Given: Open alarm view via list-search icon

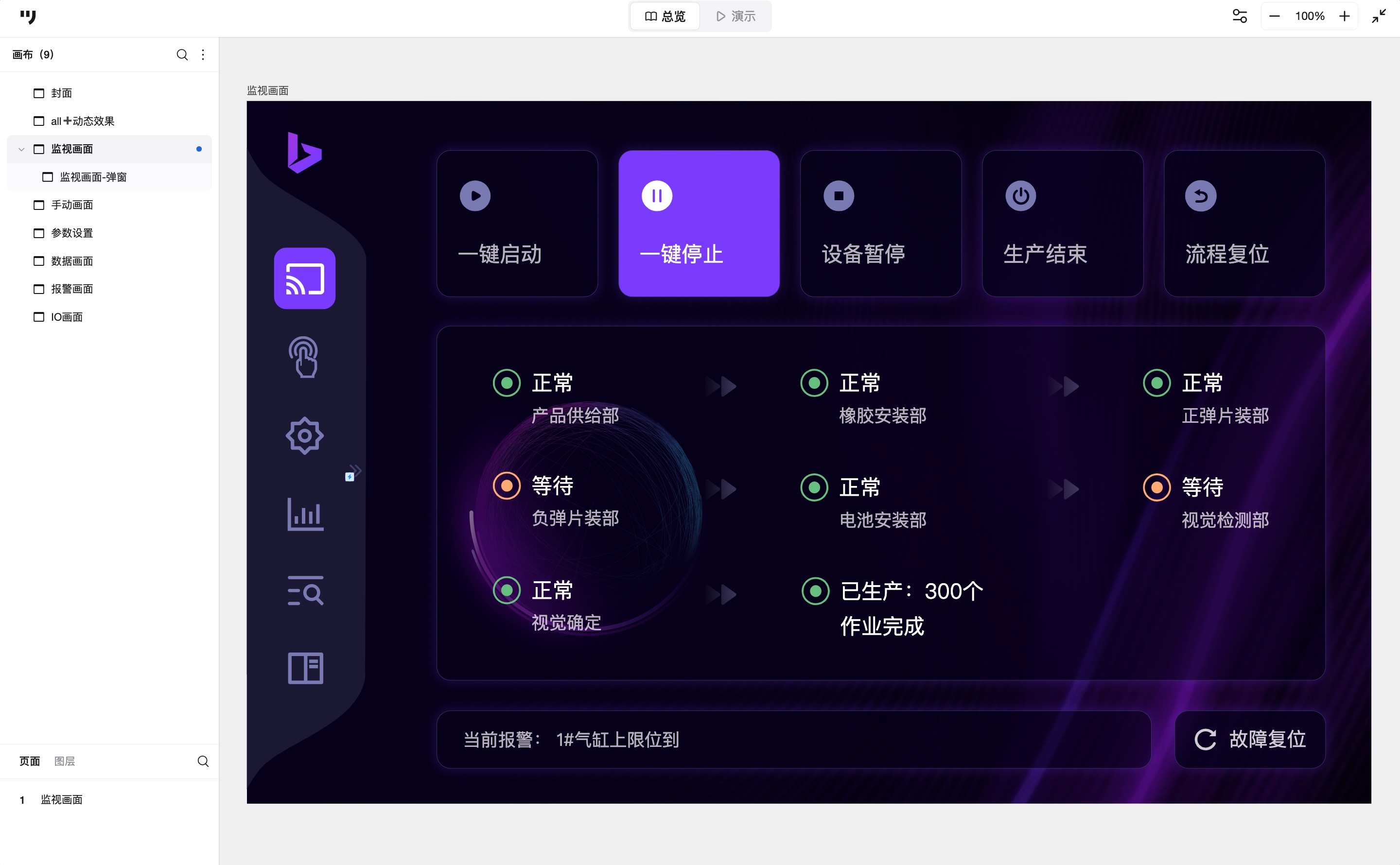Looking at the screenshot, I should click(305, 590).
